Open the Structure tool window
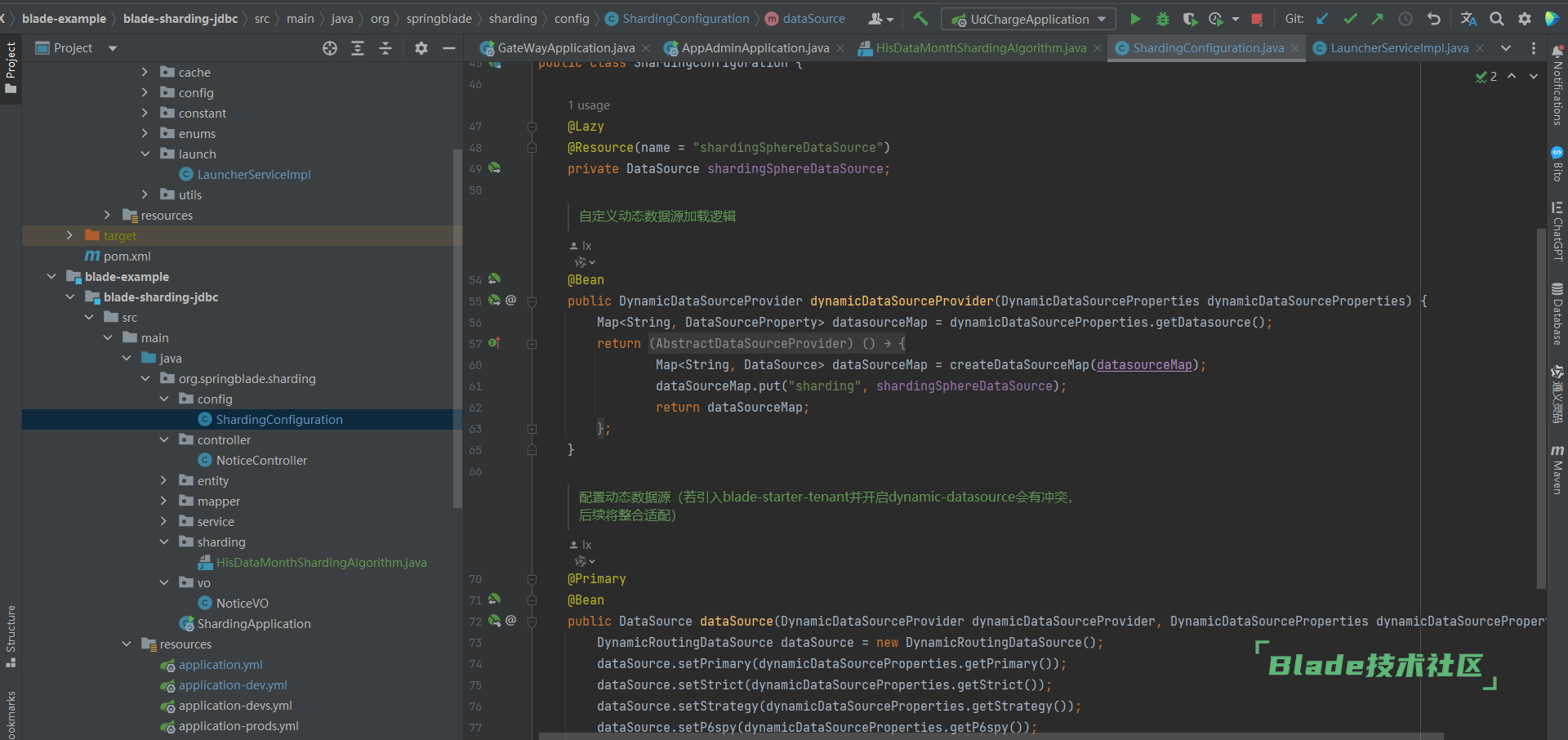 [x=11, y=636]
